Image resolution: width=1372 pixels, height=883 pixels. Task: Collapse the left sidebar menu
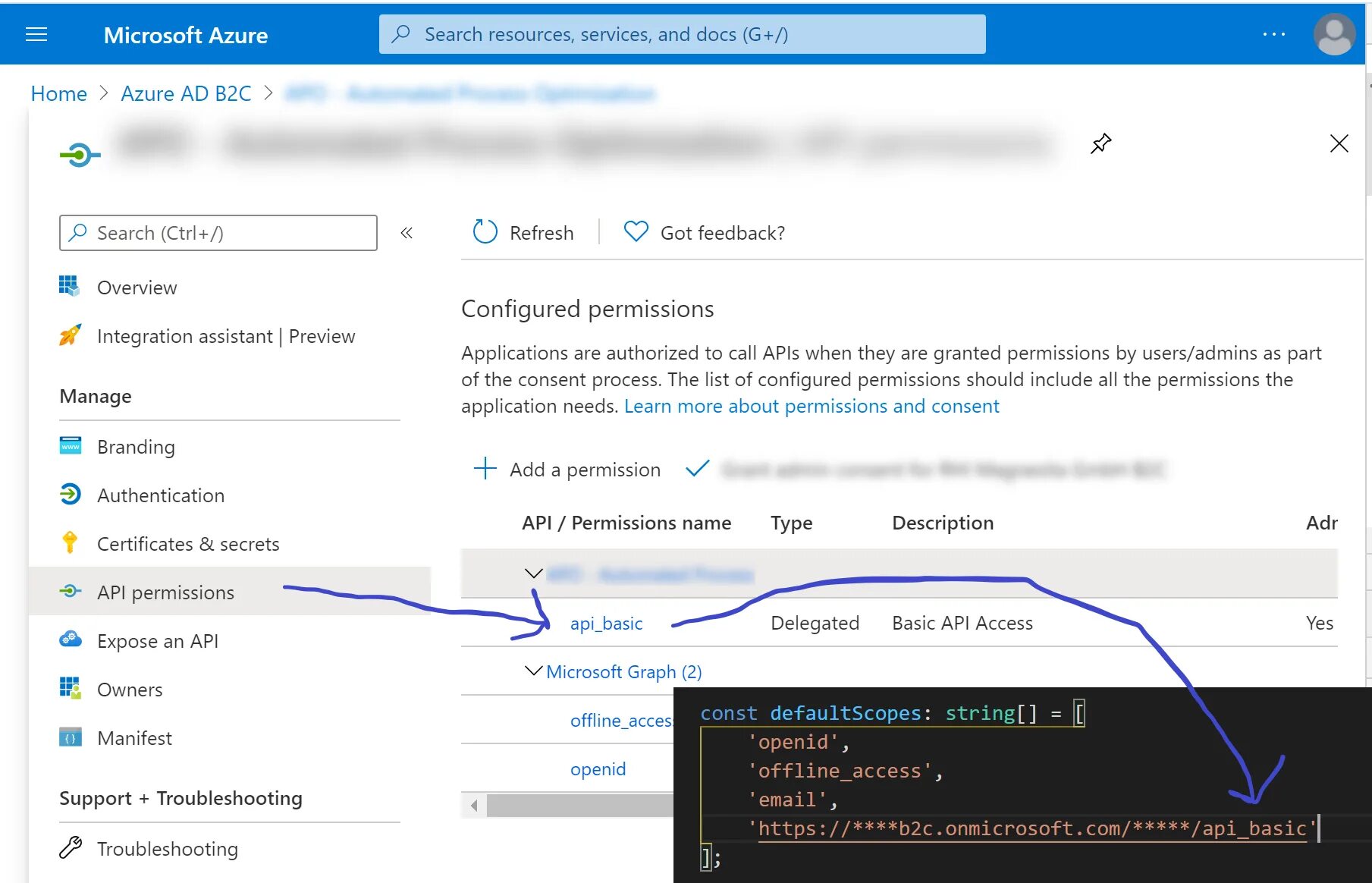click(x=407, y=233)
